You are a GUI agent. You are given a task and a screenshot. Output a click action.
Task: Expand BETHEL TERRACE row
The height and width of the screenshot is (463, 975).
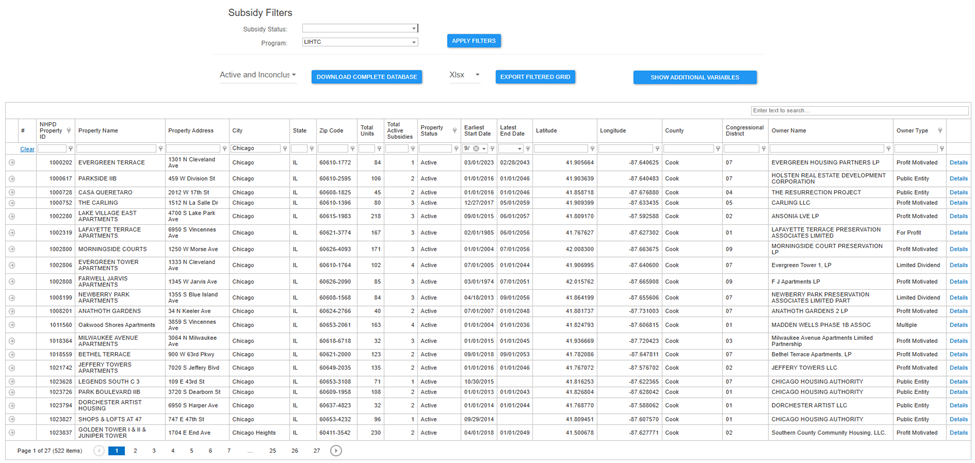pos(12,354)
